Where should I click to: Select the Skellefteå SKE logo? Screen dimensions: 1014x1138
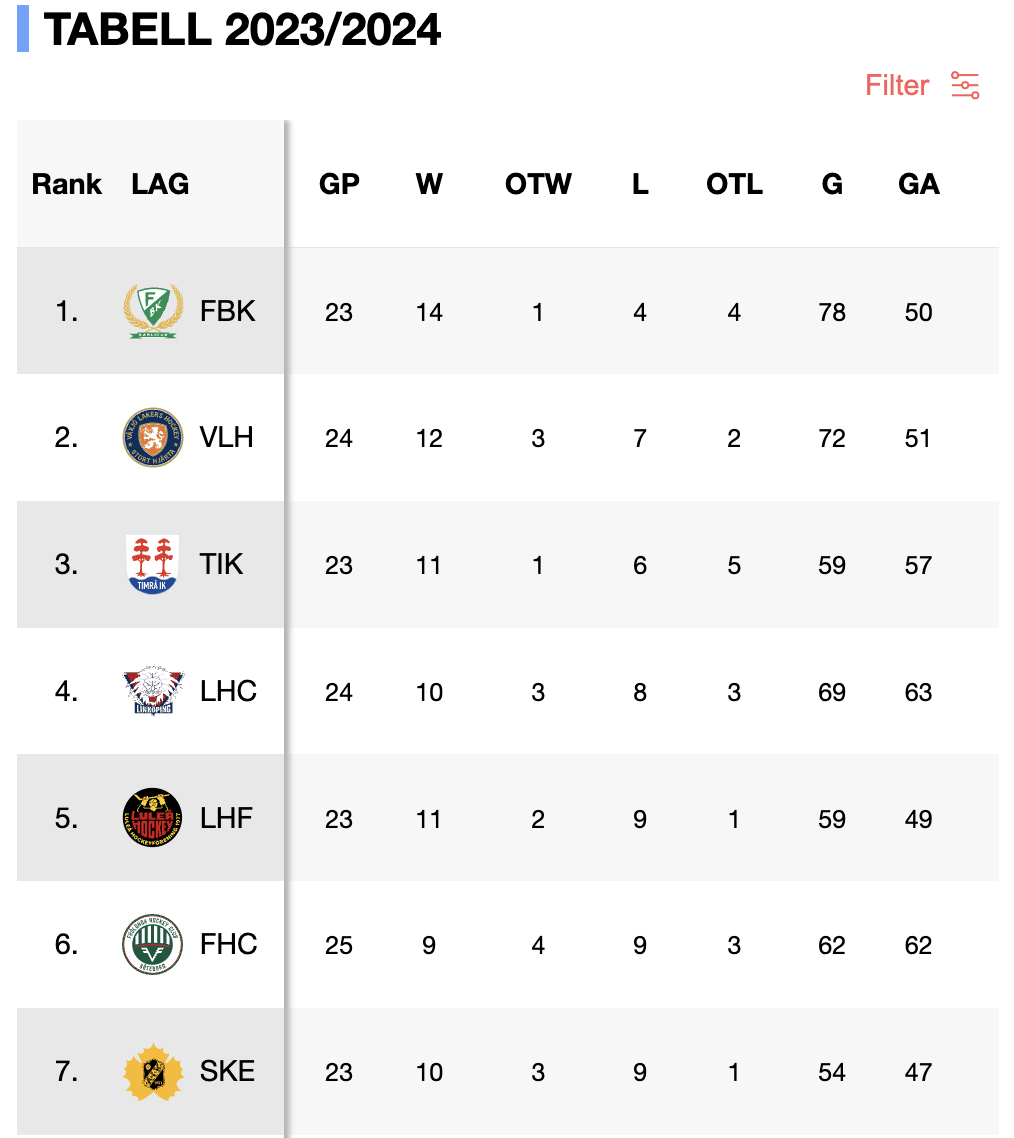click(152, 1072)
